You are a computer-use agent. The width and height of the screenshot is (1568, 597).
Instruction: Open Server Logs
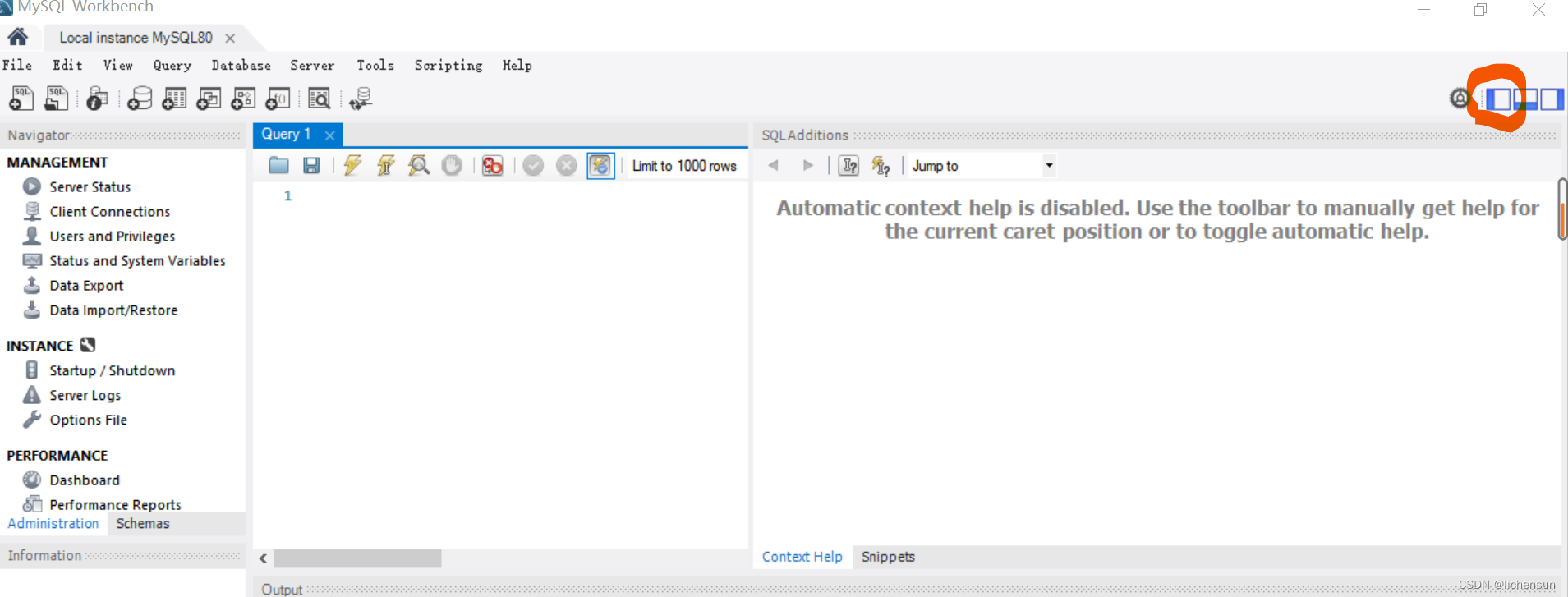85,395
